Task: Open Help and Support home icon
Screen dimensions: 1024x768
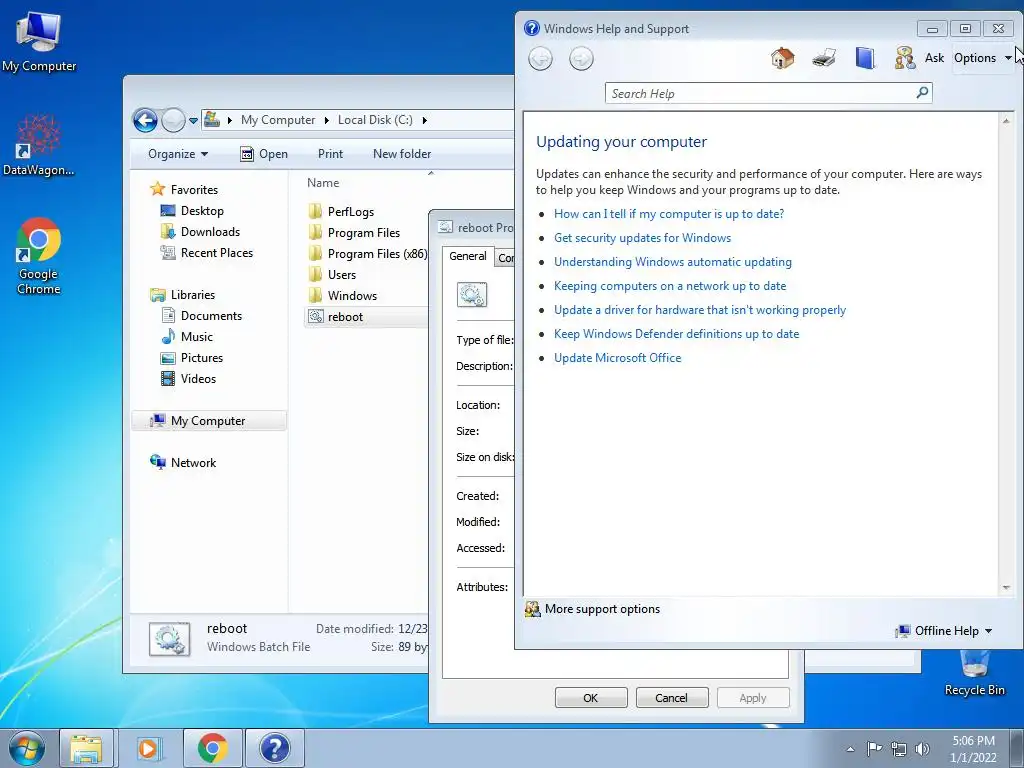Action: tap(782, 58)
